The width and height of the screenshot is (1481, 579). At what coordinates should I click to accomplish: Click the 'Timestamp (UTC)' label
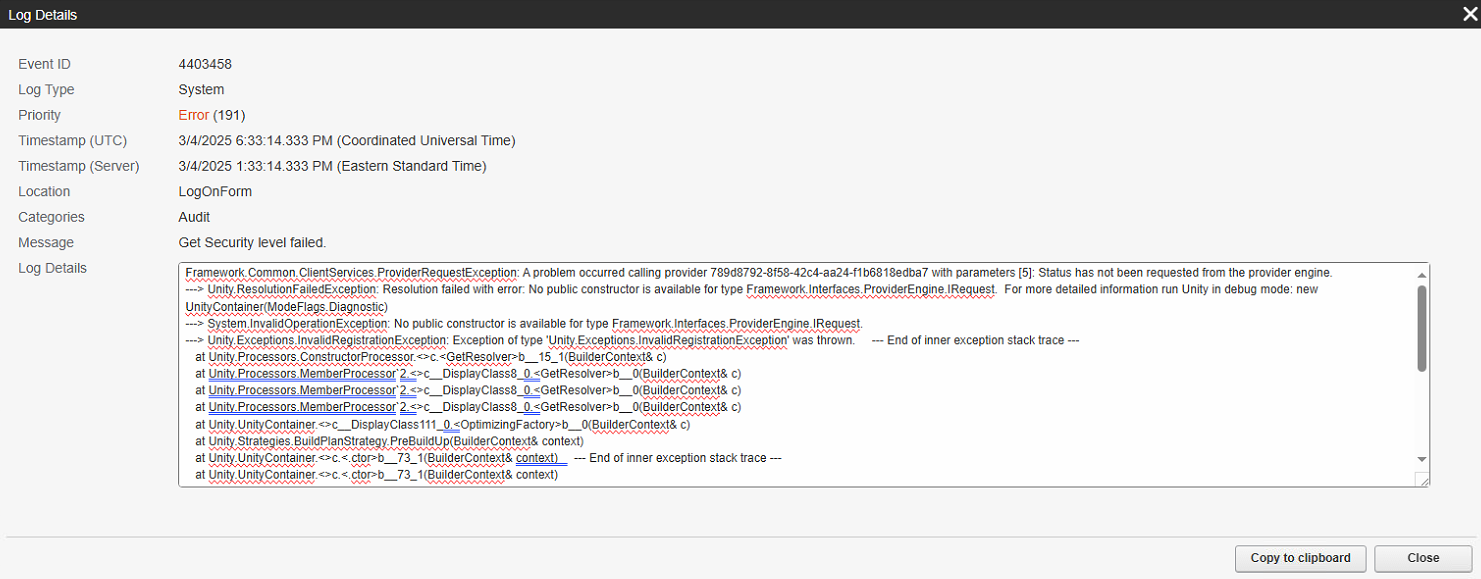72,141
